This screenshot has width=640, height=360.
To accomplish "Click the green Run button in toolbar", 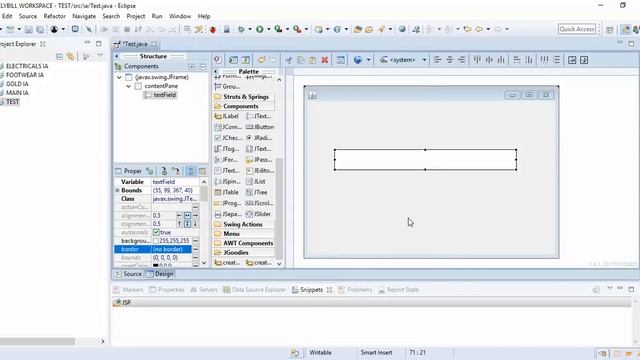I will point(260,29).
